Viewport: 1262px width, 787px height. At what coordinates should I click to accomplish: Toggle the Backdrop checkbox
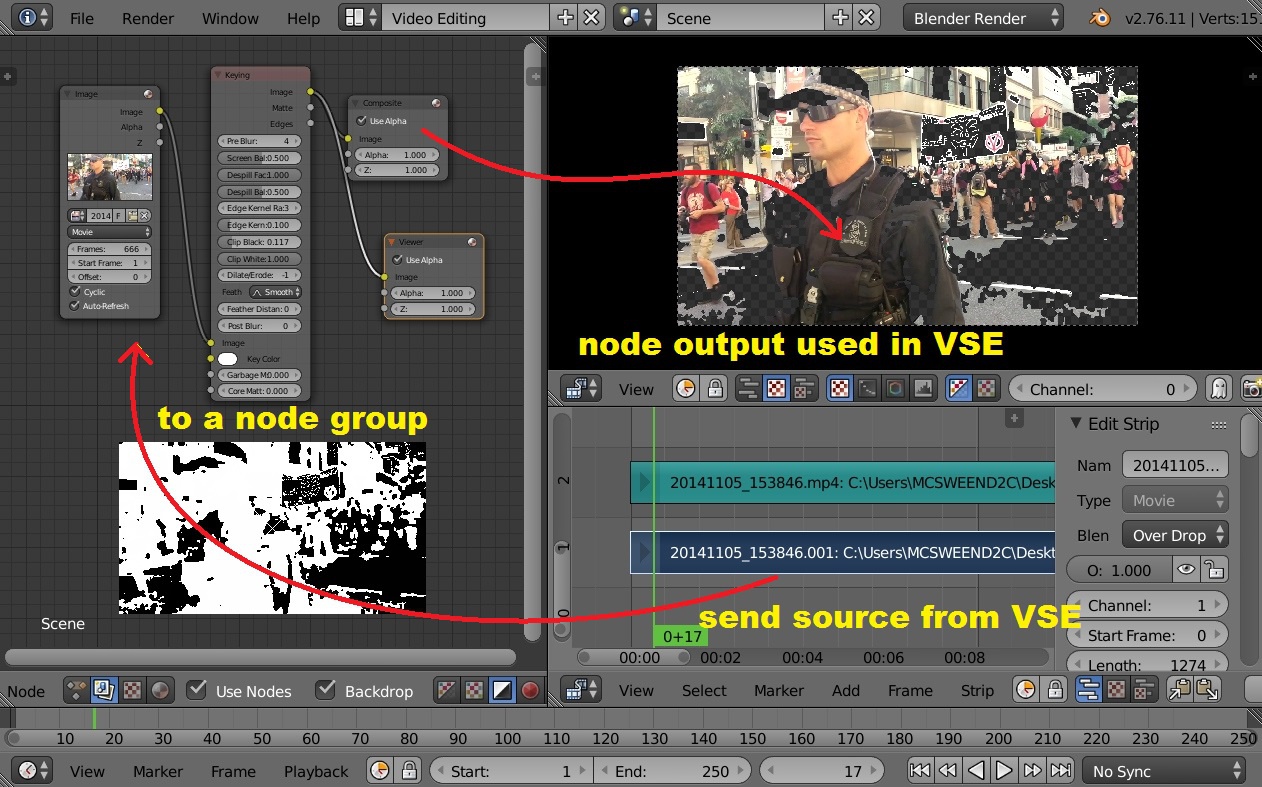point(325,690)
